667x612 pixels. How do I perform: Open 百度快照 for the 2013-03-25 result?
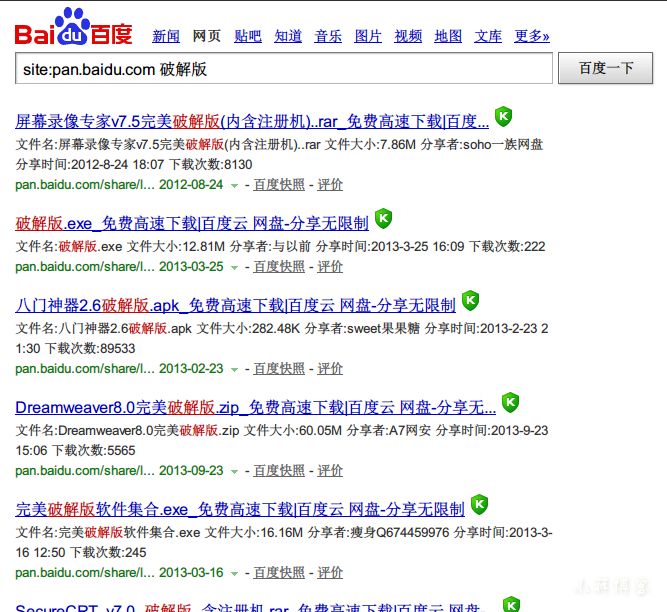coord(279,267)
